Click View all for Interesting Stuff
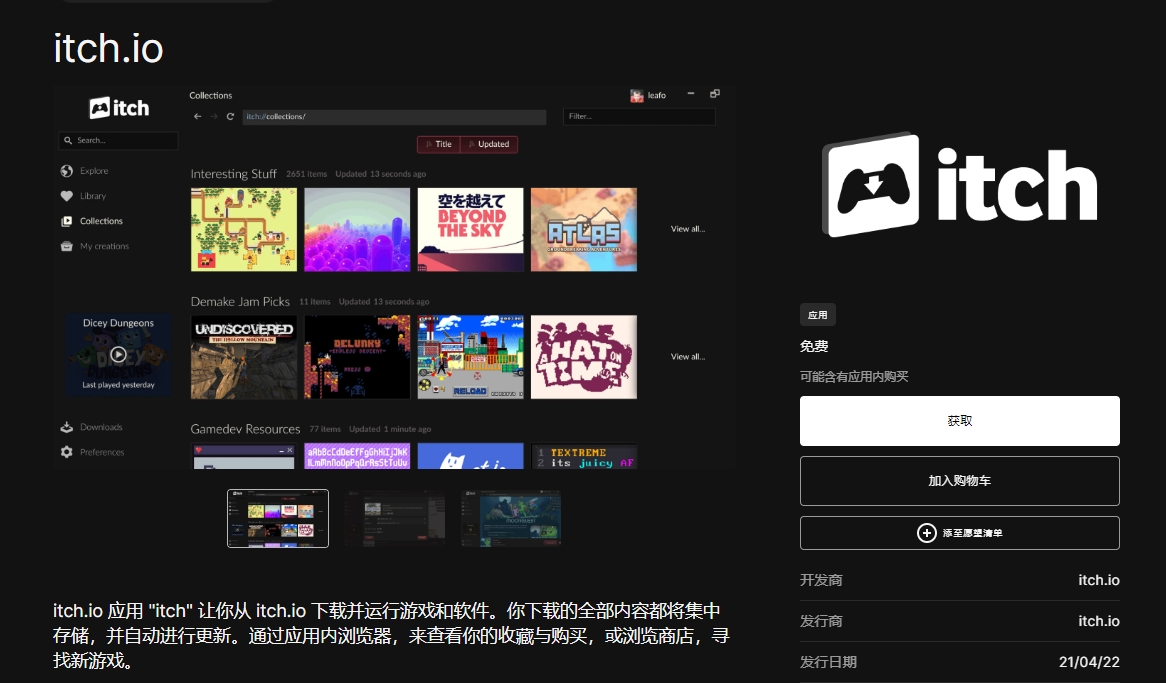 [688, 229]
